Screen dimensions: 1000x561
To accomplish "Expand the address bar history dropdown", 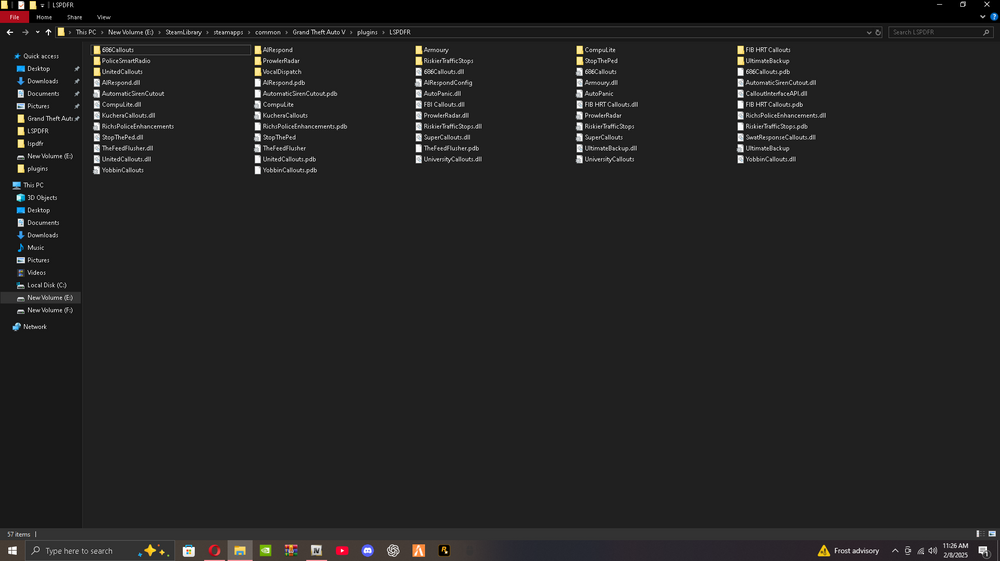I will tap(869, 32).
